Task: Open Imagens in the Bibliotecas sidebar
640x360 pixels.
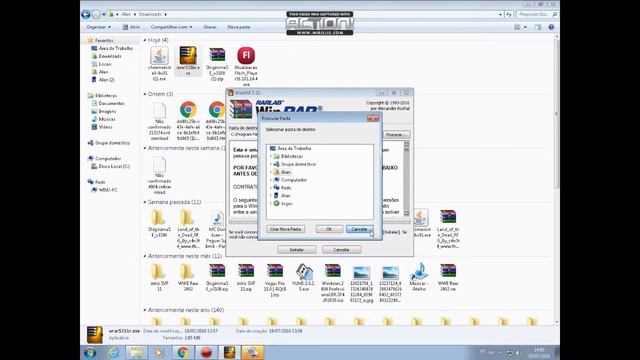Action: coord(104,111)
